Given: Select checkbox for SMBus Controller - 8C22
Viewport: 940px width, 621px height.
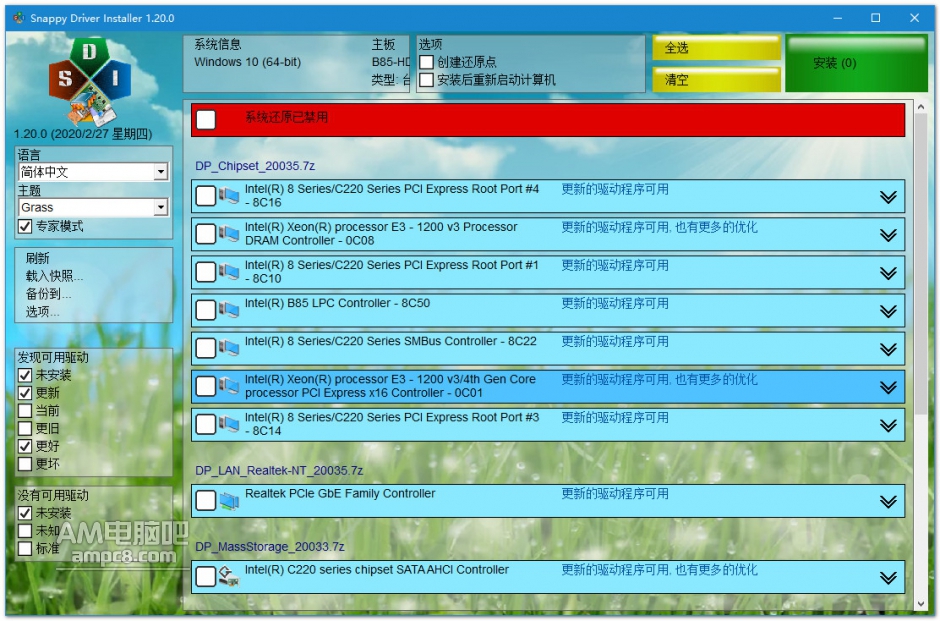Looking at the screenshot, I should pos(206,348).
